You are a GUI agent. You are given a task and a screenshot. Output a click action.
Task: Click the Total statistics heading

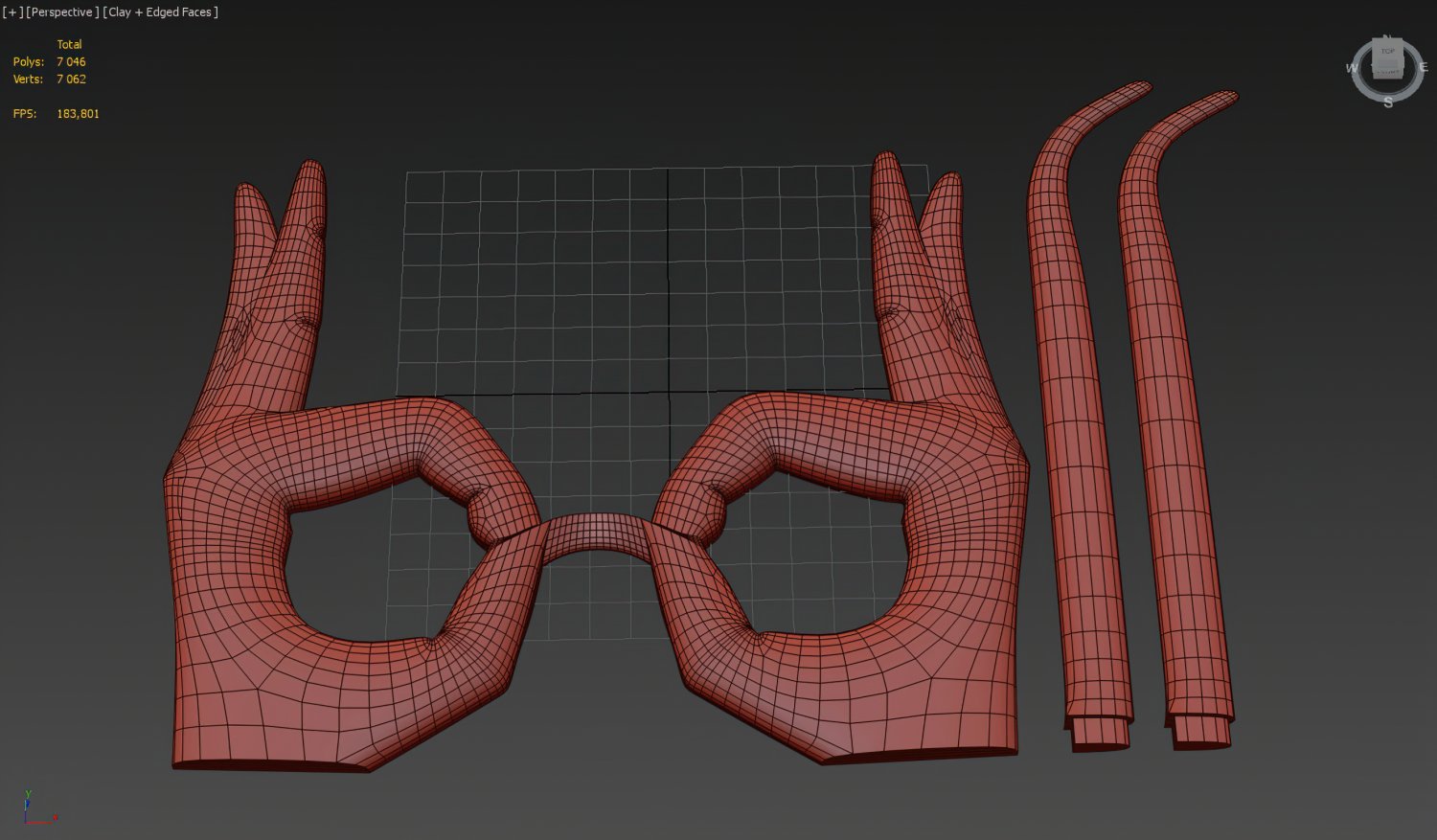pos(70,44)
